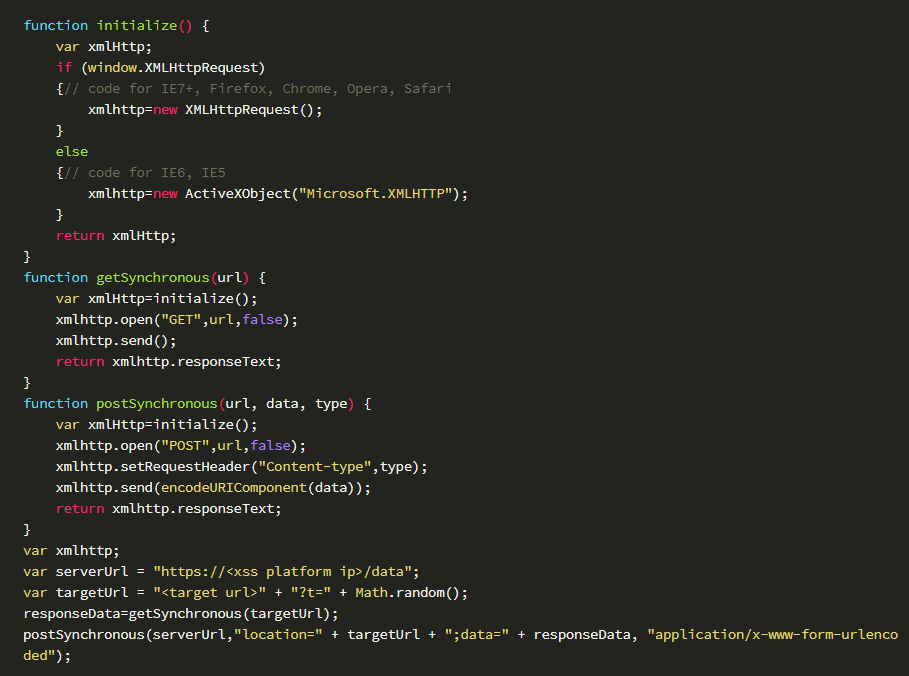Click the comment 'code for IE7+, Firefox, Chrome, Opera, Safari'
Image resolution: width=909 pixels, height=676 pixels.
[259, 89]
